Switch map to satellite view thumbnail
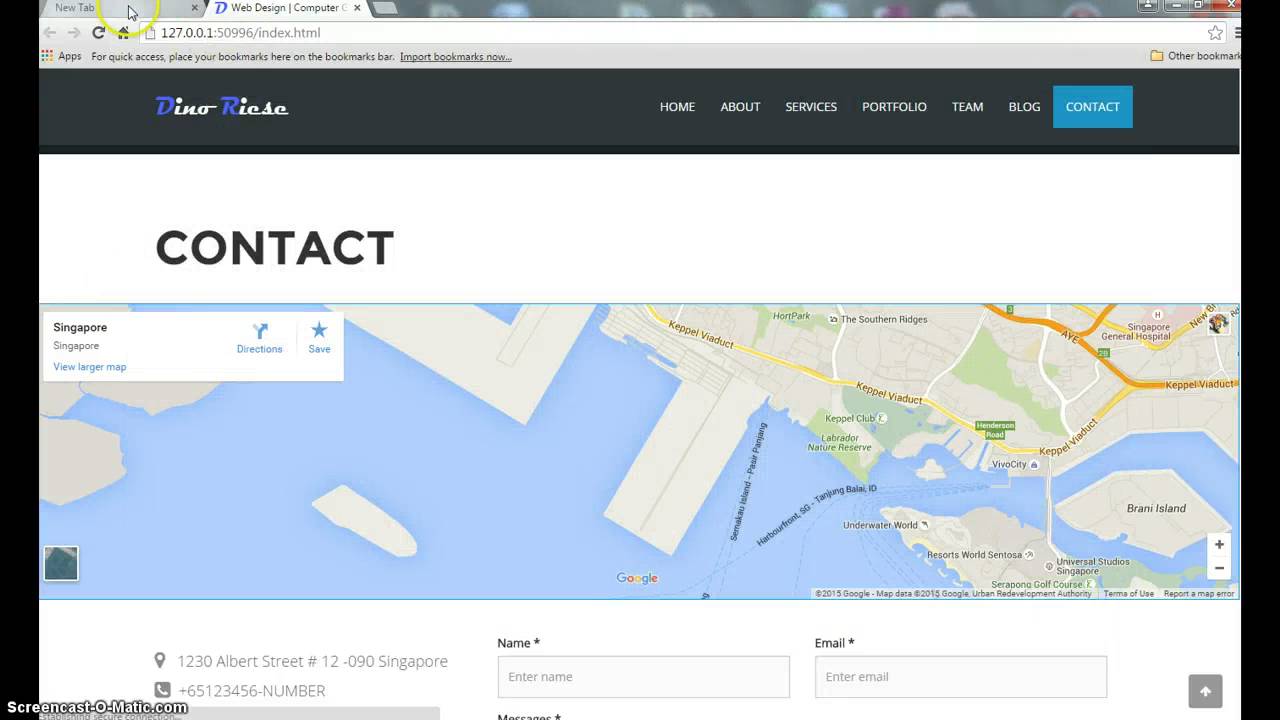 pyautogui.click(x=61, y=563)
